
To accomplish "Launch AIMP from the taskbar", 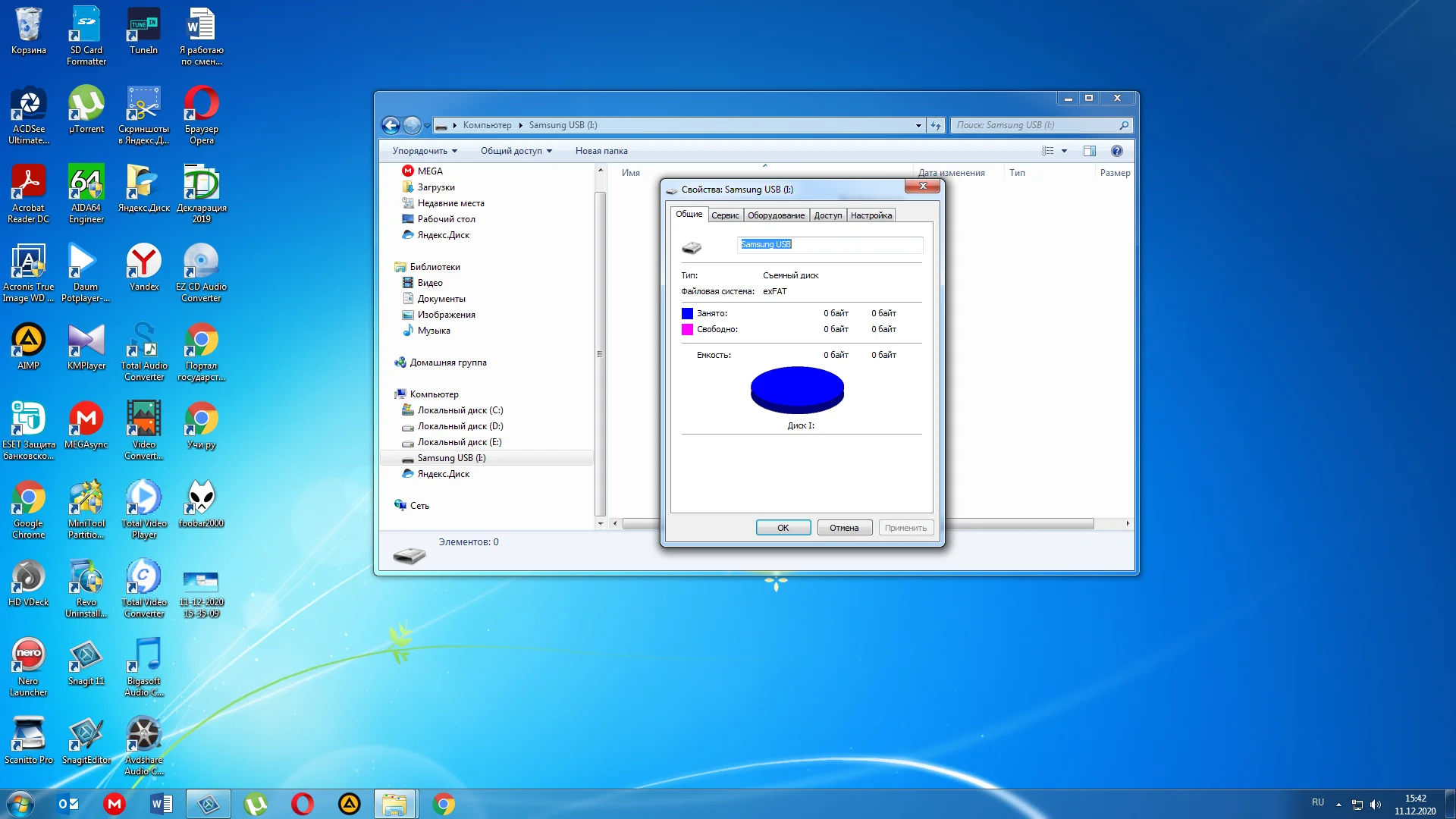I will pos(349,804).
